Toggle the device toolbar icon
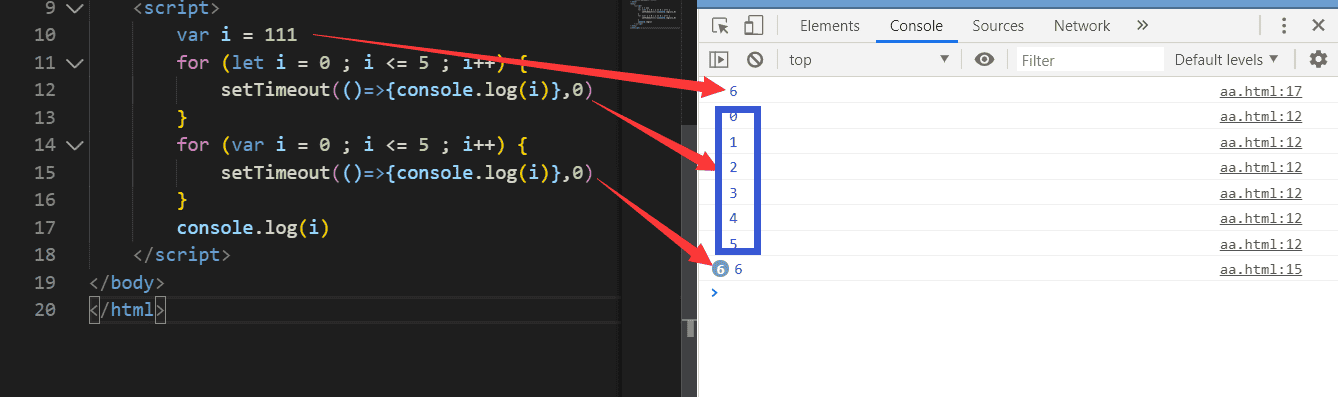The image size is (1338, 397). click(754, 26)
